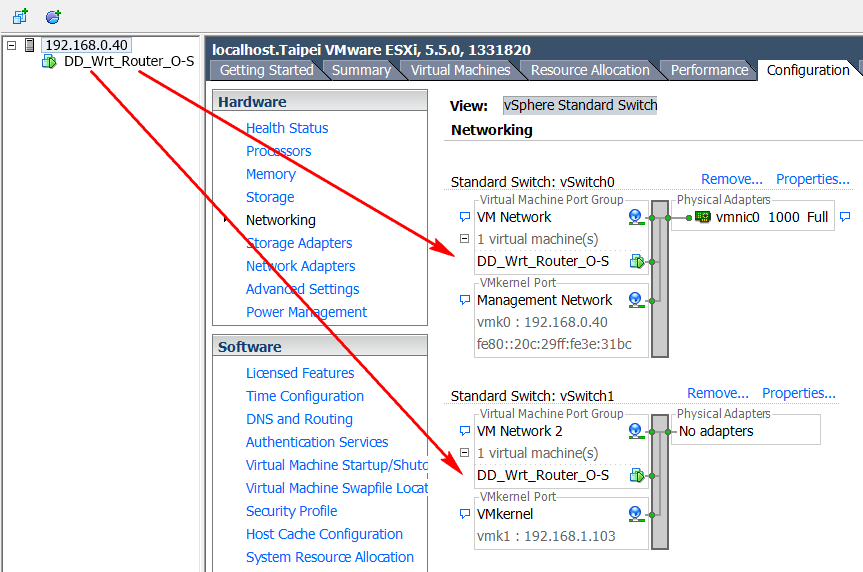Click the speech bubble icon right of vmnic0
863x572 pixels.
[845, 217]
